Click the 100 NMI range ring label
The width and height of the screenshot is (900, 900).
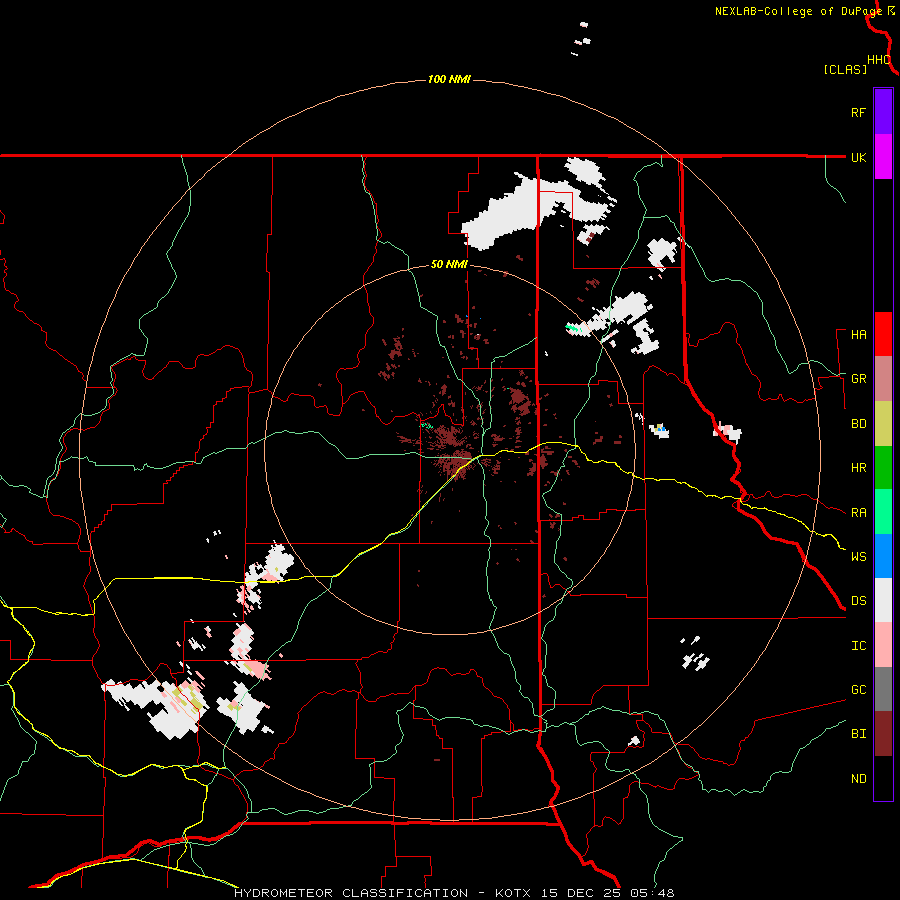pos(449,79)
